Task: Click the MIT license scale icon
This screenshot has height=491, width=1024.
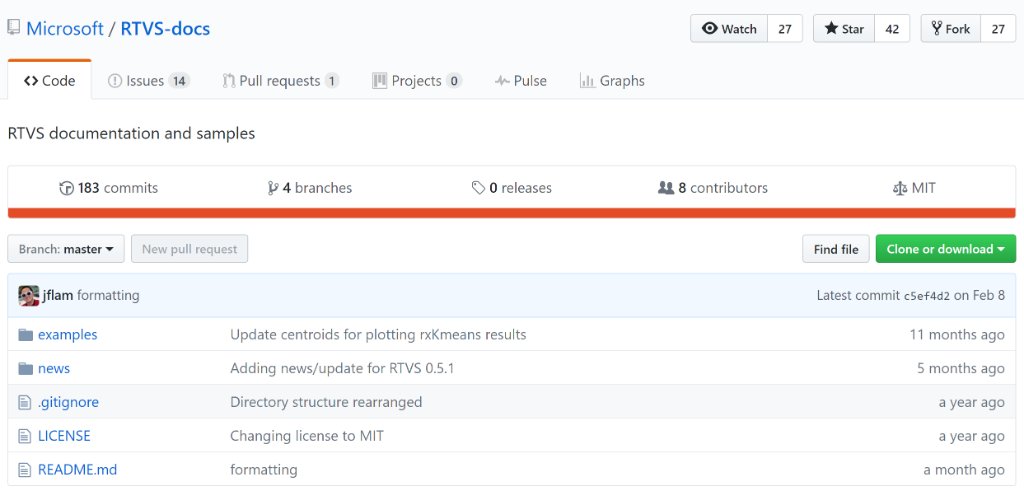Action: [900, 189]
